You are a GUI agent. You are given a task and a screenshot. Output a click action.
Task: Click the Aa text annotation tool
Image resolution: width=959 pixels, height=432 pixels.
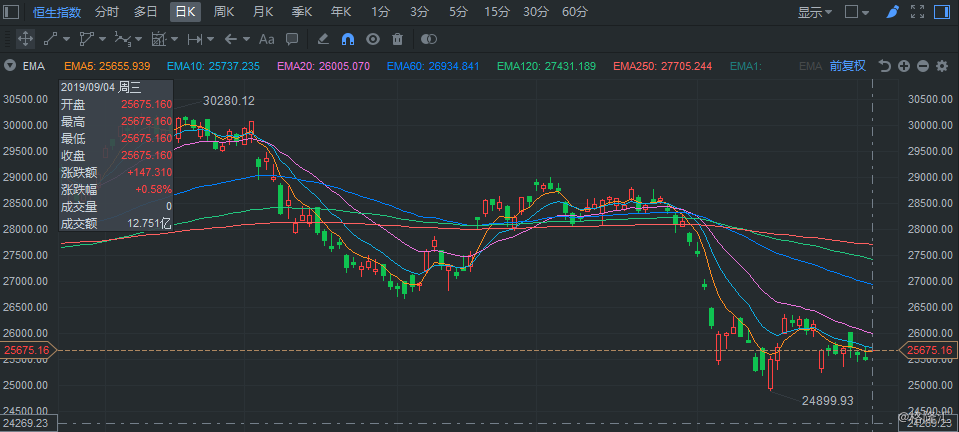(266, 39)
